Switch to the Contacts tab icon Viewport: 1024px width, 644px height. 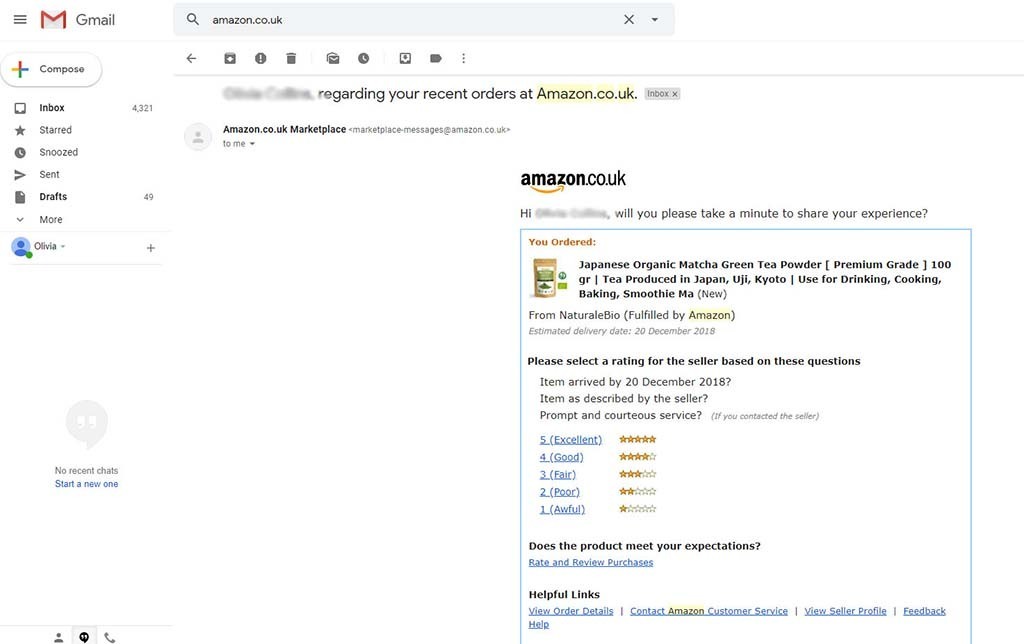[x=58, y=637]
